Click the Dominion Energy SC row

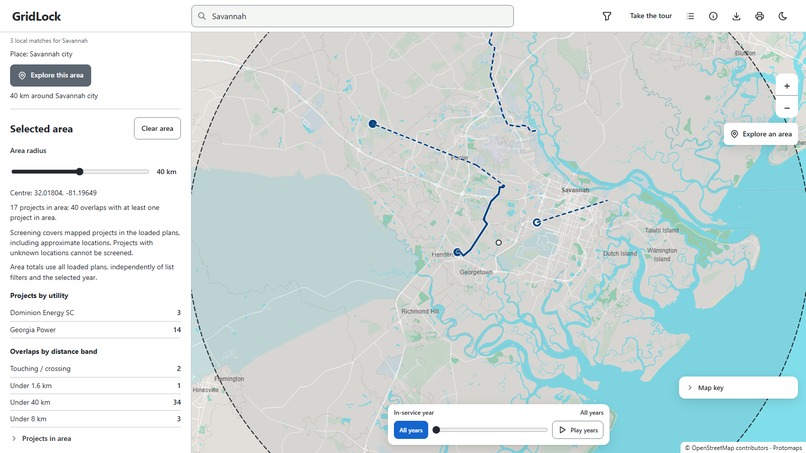click(95, 313)
